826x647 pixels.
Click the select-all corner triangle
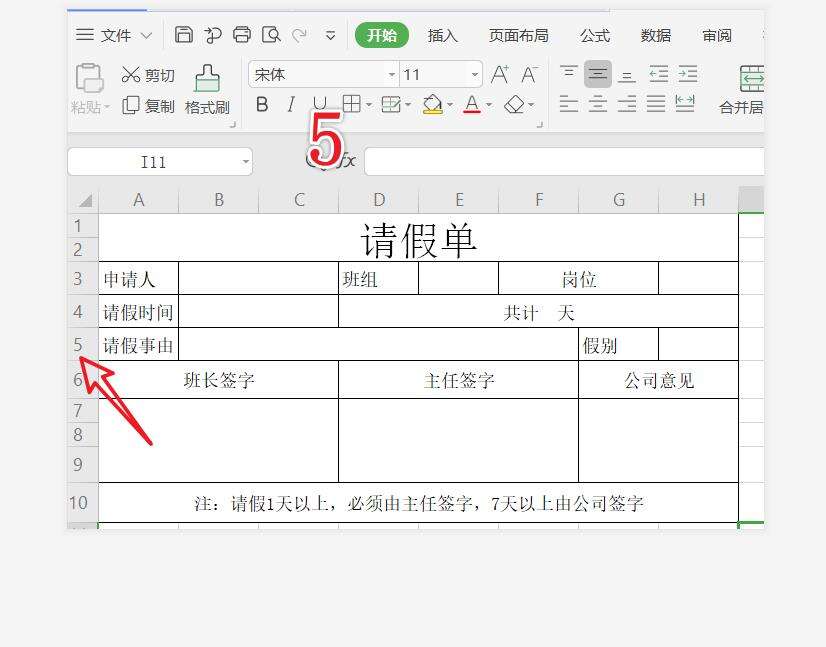85,200
